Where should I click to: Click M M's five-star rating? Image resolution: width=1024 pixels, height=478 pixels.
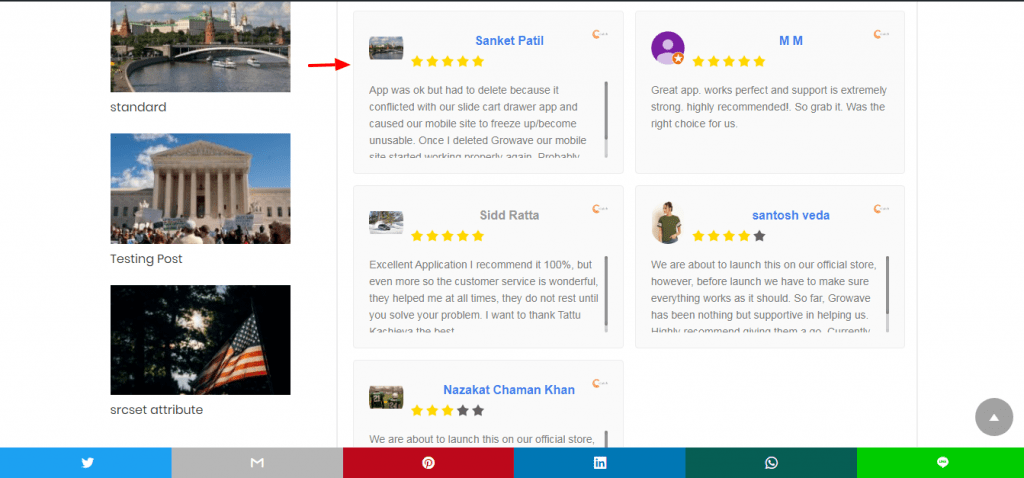729,61
